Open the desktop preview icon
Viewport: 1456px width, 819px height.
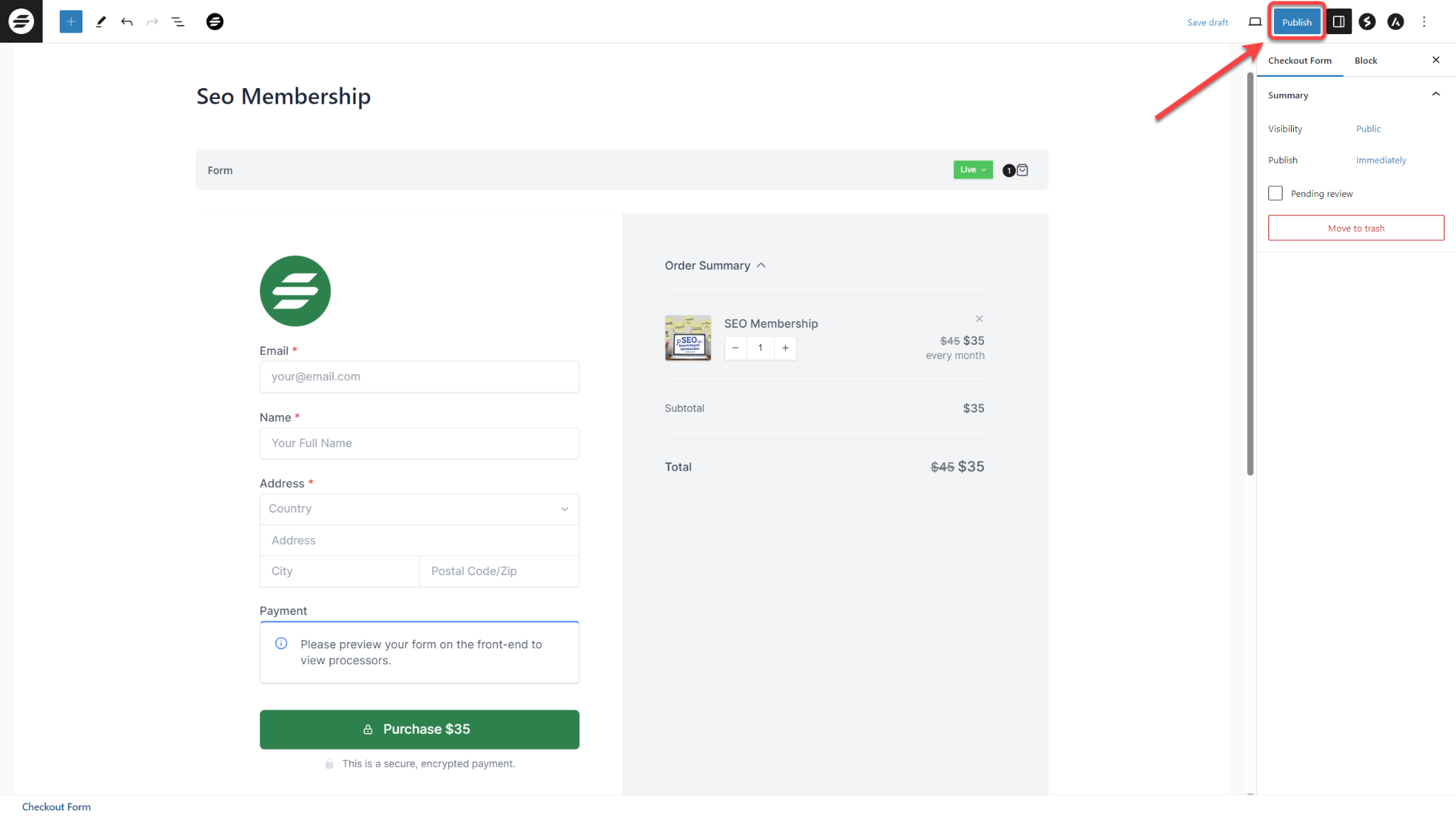pos(1254,21)
